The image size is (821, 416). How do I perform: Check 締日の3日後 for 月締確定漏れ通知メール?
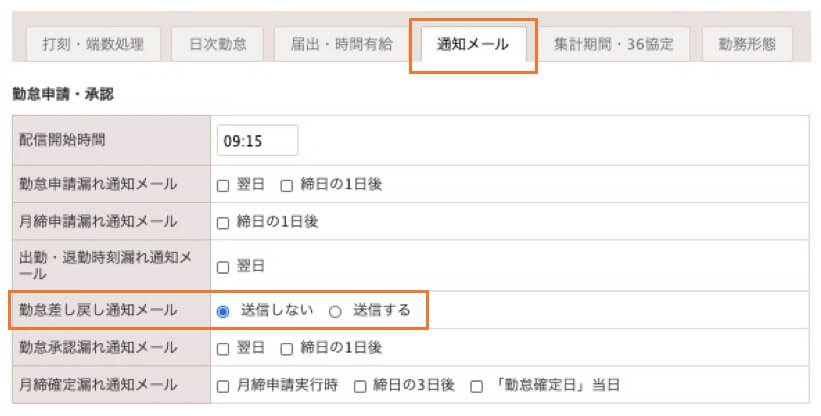click(x=360, y=387)
